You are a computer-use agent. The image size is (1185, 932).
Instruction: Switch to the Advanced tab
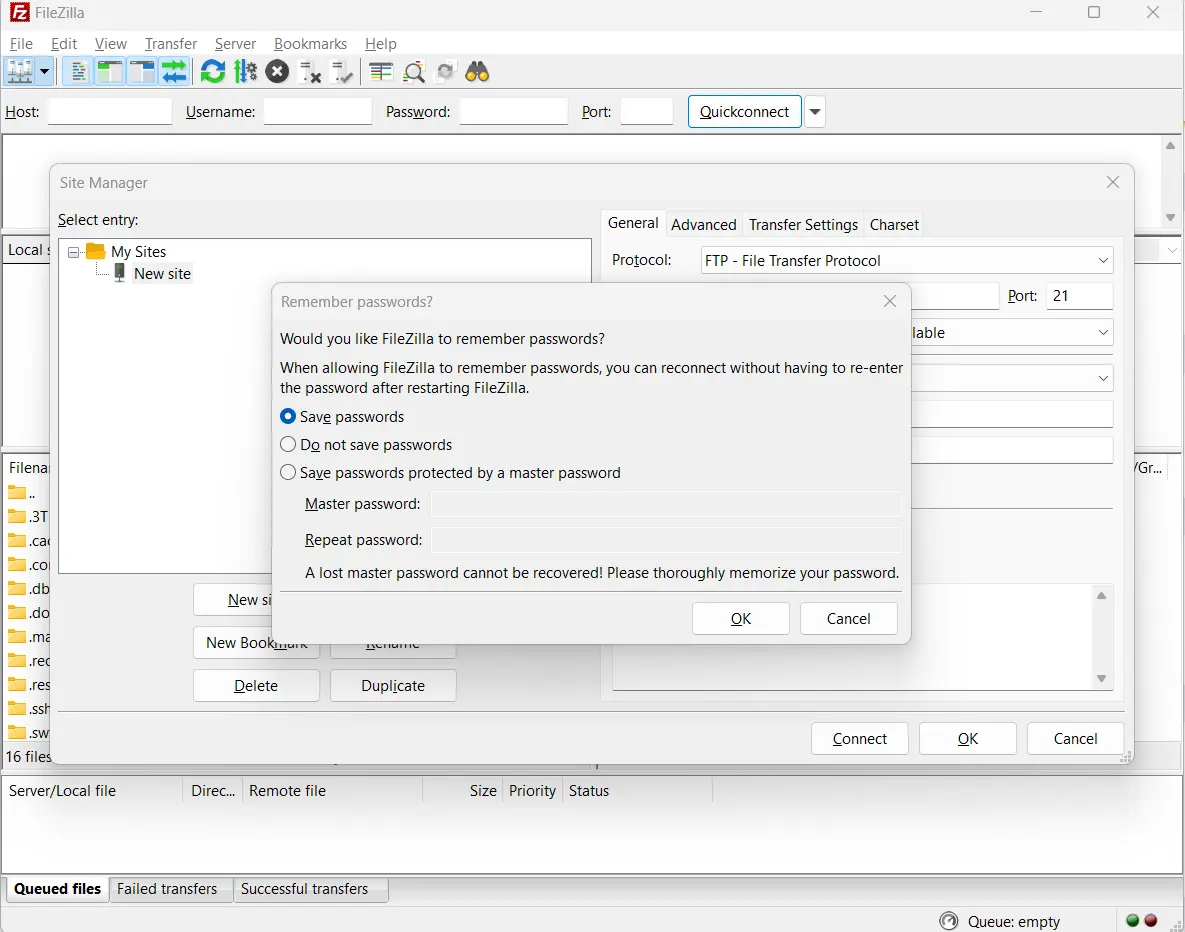click(704, 224)
